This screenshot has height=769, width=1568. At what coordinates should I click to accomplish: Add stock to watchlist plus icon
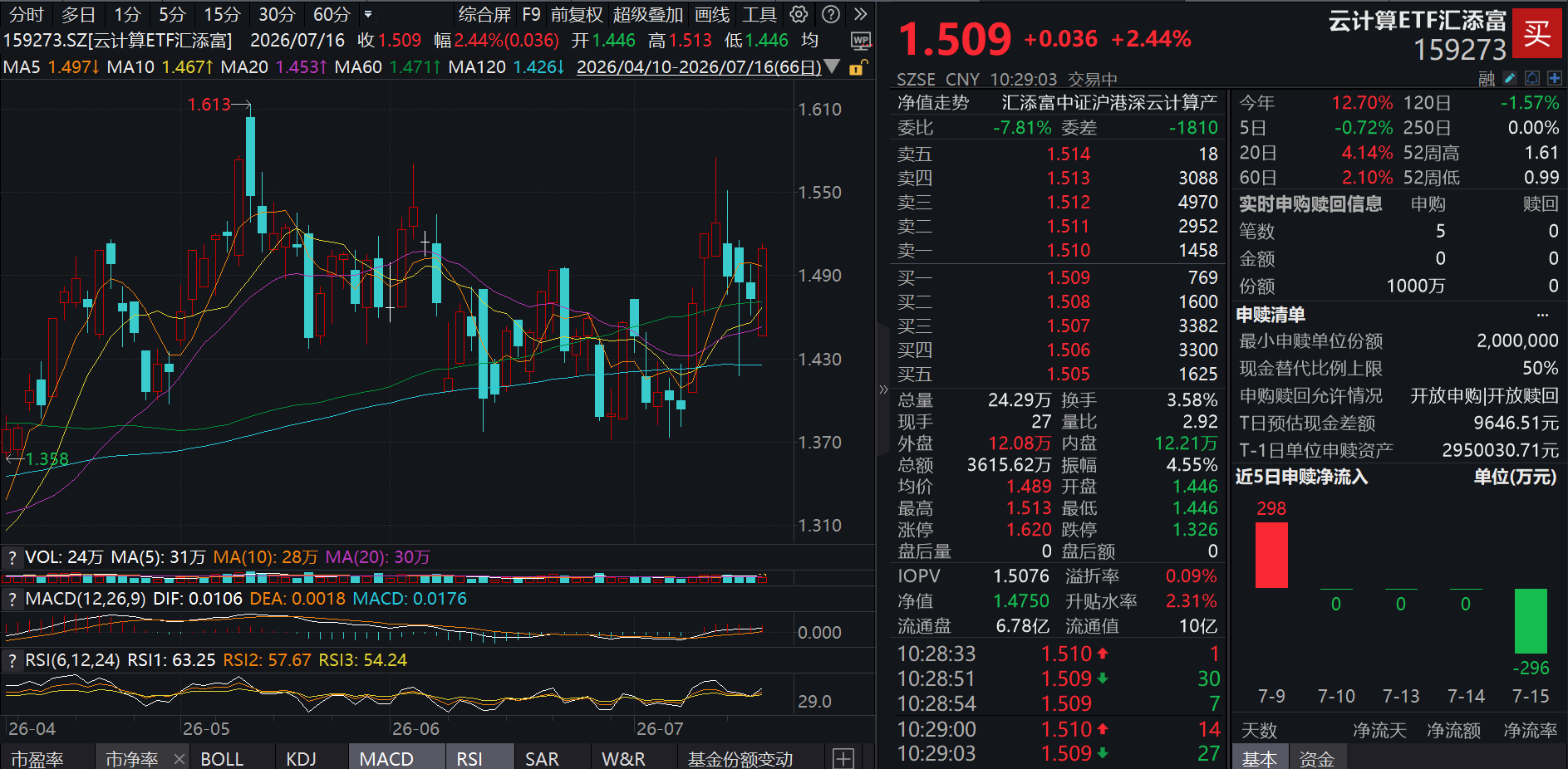pos(1555,78)
